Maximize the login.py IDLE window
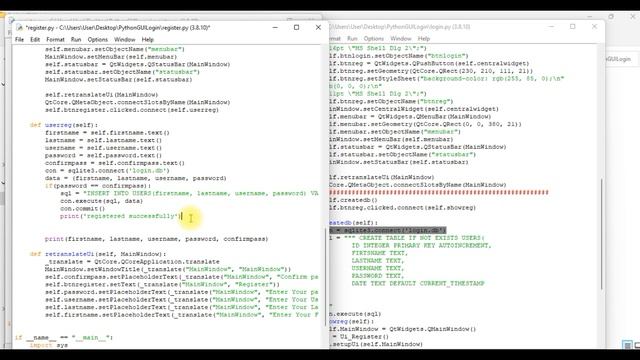 [573, 27]
